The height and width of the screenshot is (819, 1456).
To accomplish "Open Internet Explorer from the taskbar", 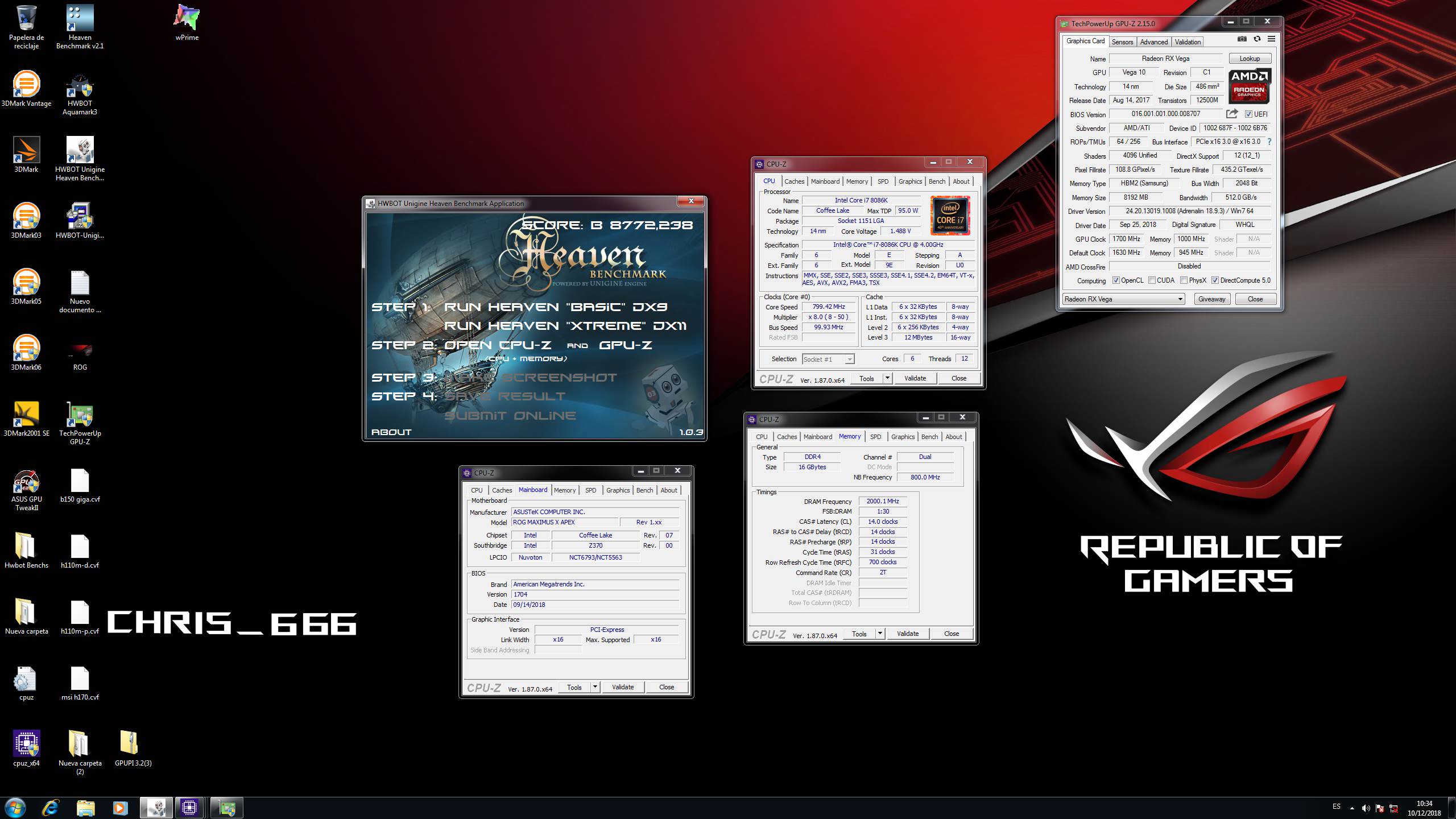I will (51, 808).
